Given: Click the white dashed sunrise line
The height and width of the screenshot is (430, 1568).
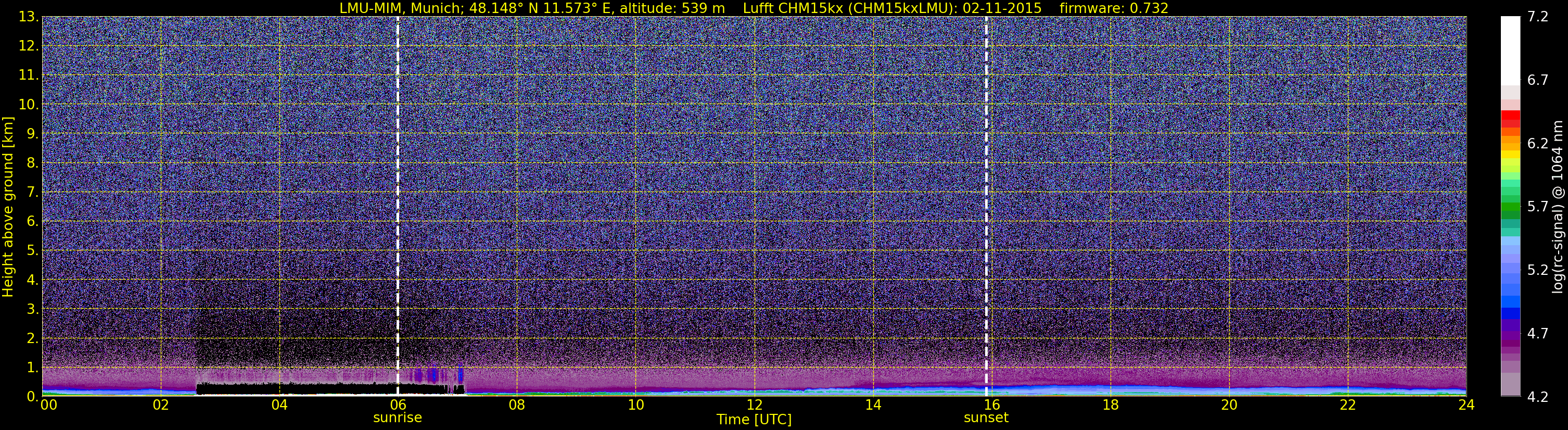Looking at the screenshot, I should point(398,206).
